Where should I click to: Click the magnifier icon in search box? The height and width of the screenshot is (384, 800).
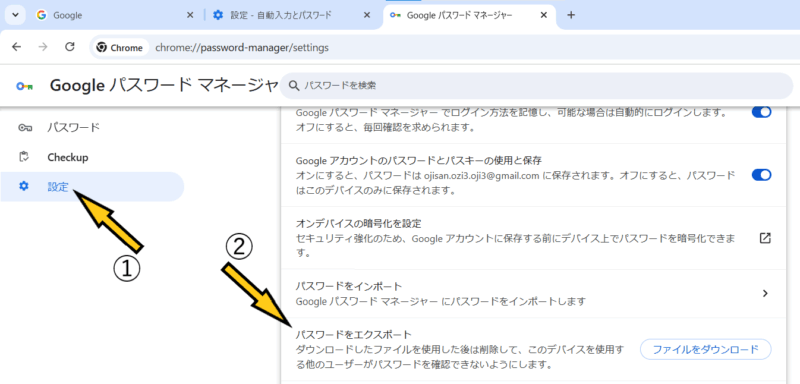pyautogui.click(x=293, y=86)
